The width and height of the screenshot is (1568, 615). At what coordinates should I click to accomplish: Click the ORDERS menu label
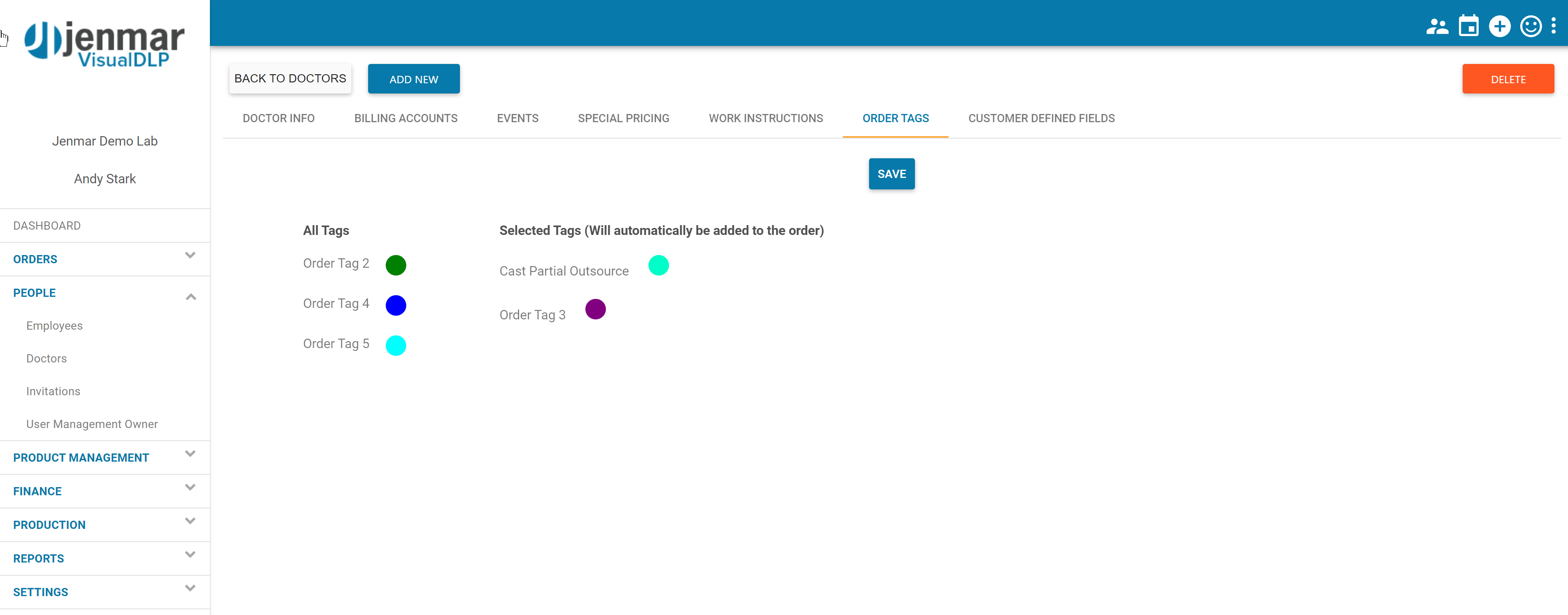pos(35,260)
